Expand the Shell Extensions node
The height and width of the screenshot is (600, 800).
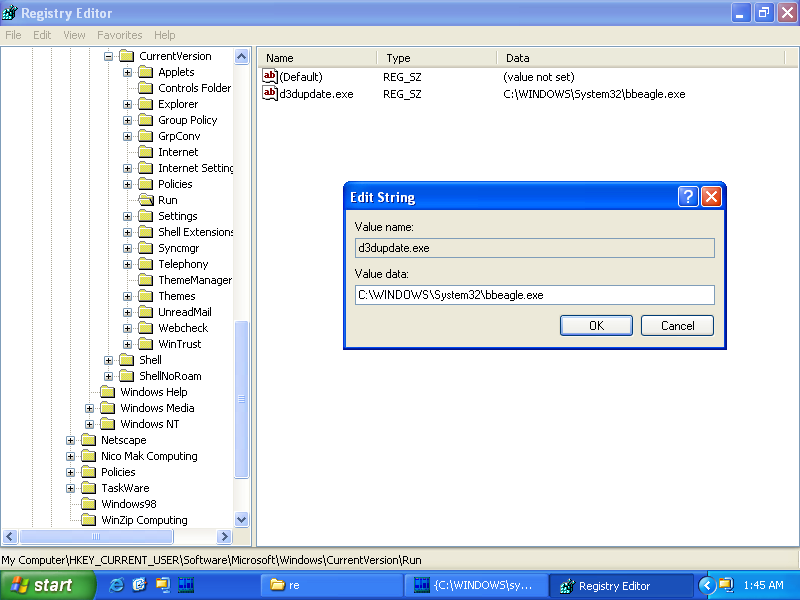tap(128, 232)
